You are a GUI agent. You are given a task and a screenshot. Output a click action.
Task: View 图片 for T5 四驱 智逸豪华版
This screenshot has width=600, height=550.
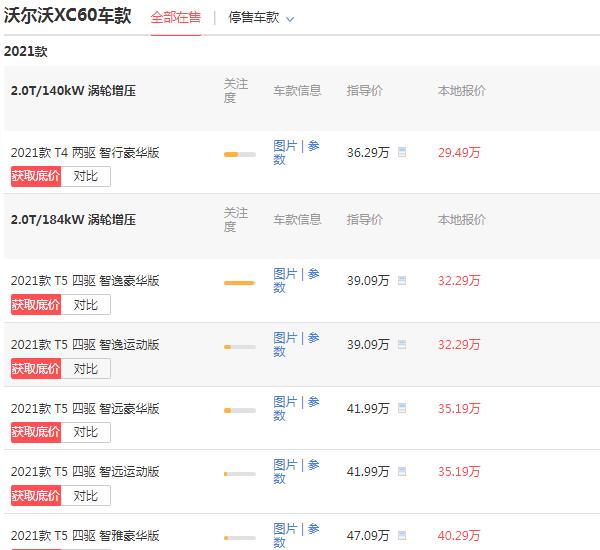pyautogui.click(x=285, y=274)
